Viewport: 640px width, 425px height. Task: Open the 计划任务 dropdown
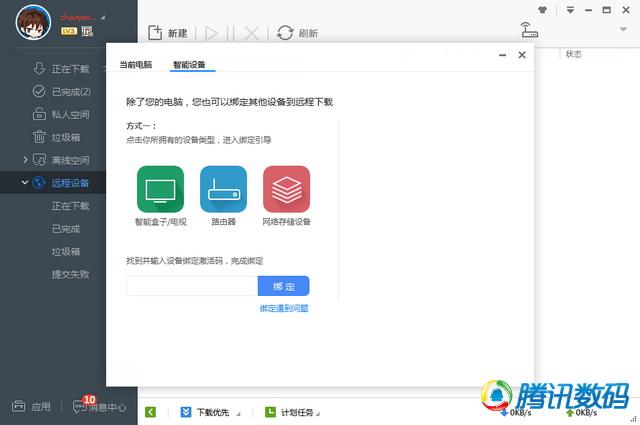(x=293, y=412)
